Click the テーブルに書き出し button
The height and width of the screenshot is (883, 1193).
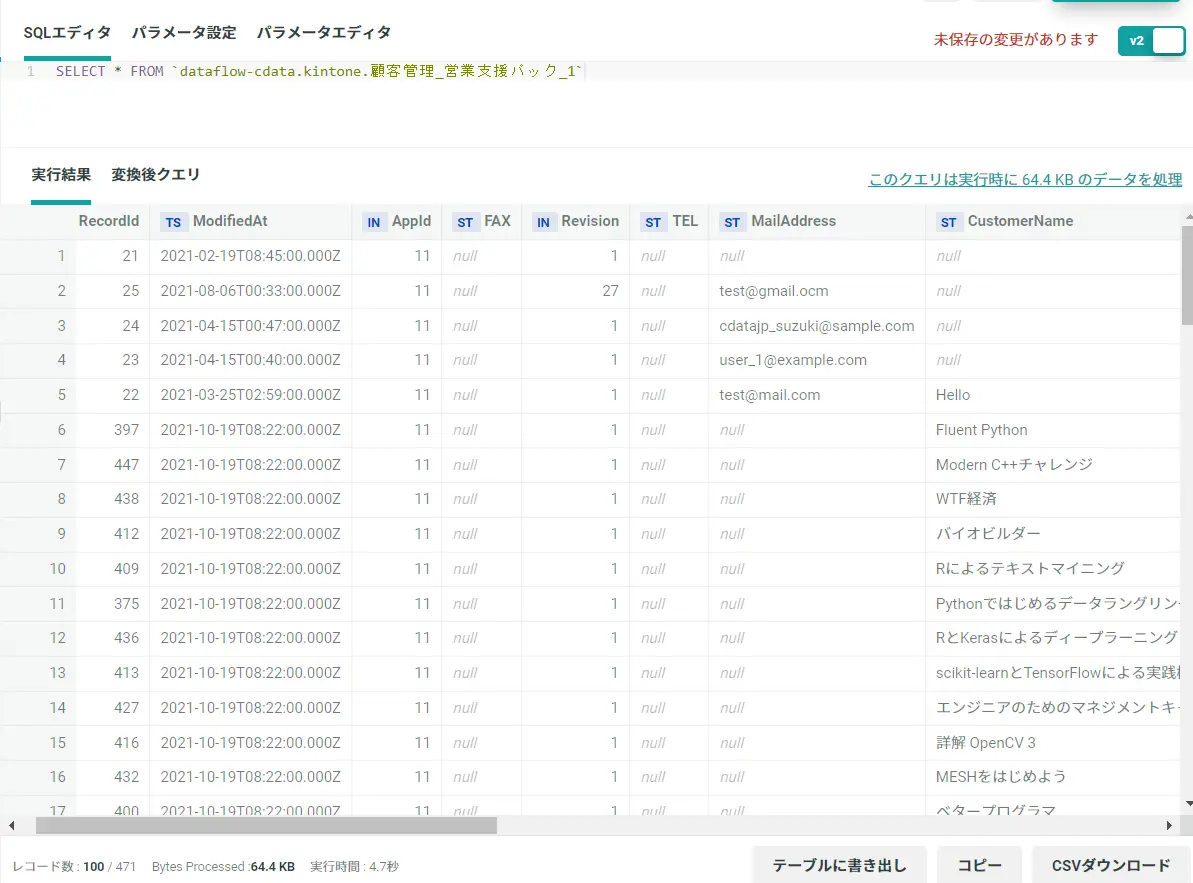tap(839, 866)
